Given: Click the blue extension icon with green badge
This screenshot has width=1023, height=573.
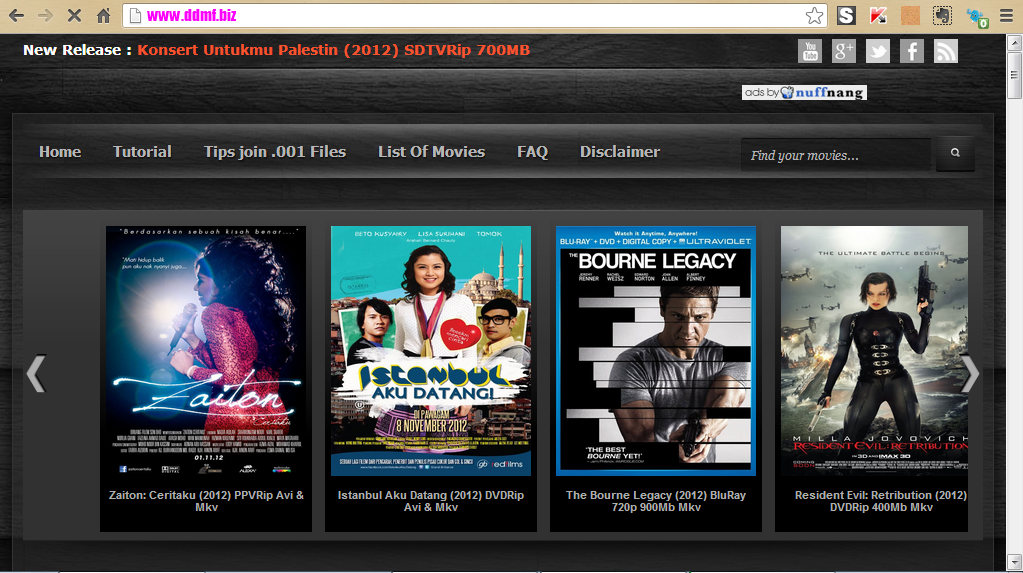Looking at the screenshot, I should tap(977, 16).
